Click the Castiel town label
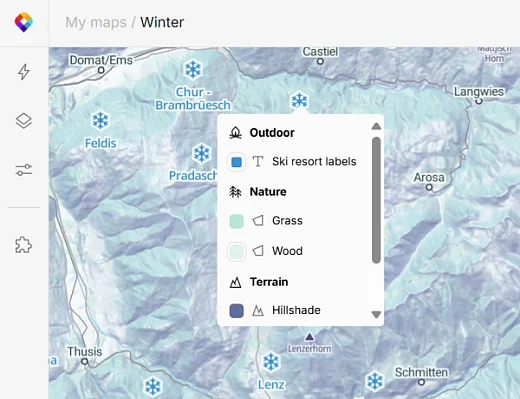The image size is (520, 399). click(x=320, y=52)
